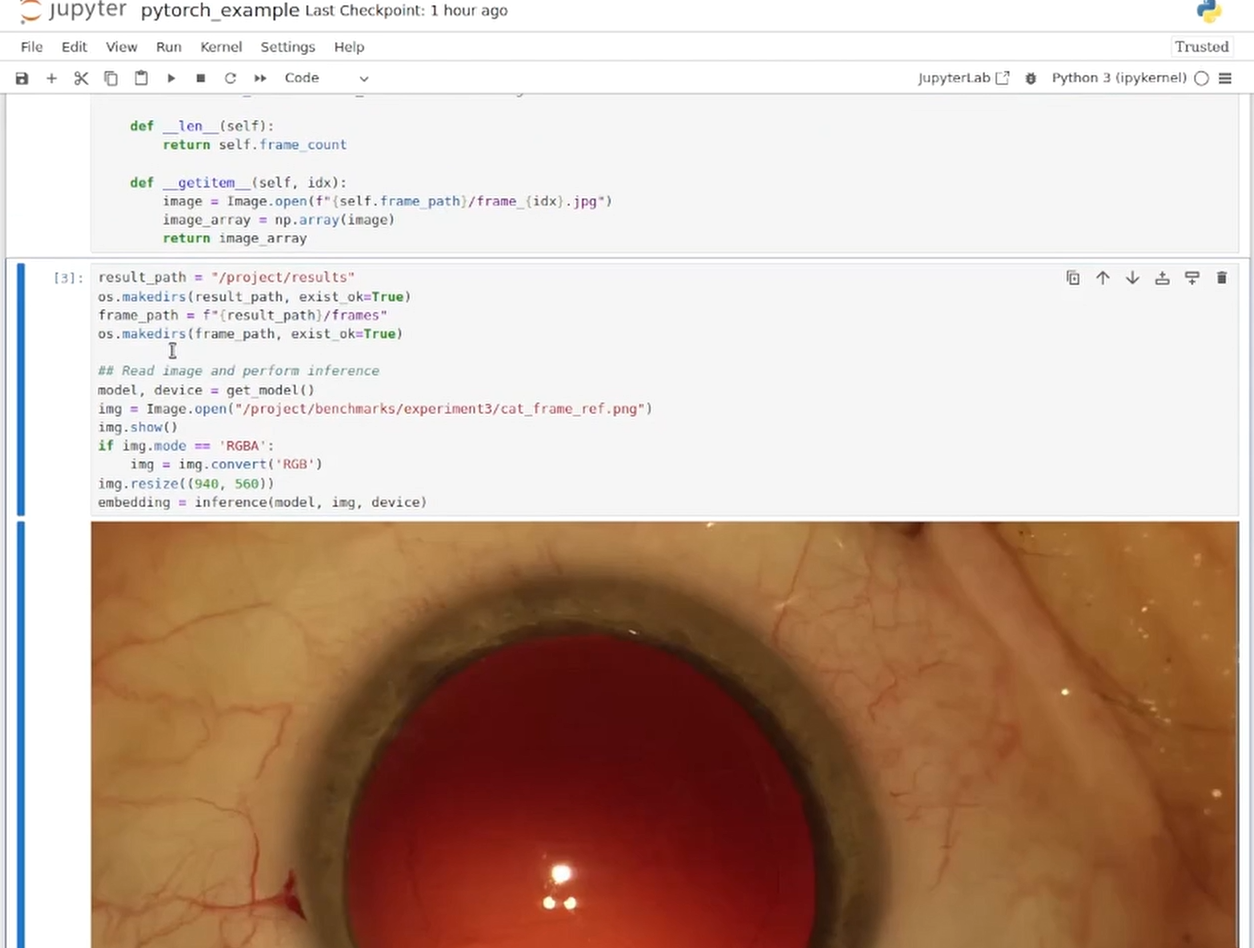
Task: Delete the cell using the trash icon
Action: coord(1221,278)
